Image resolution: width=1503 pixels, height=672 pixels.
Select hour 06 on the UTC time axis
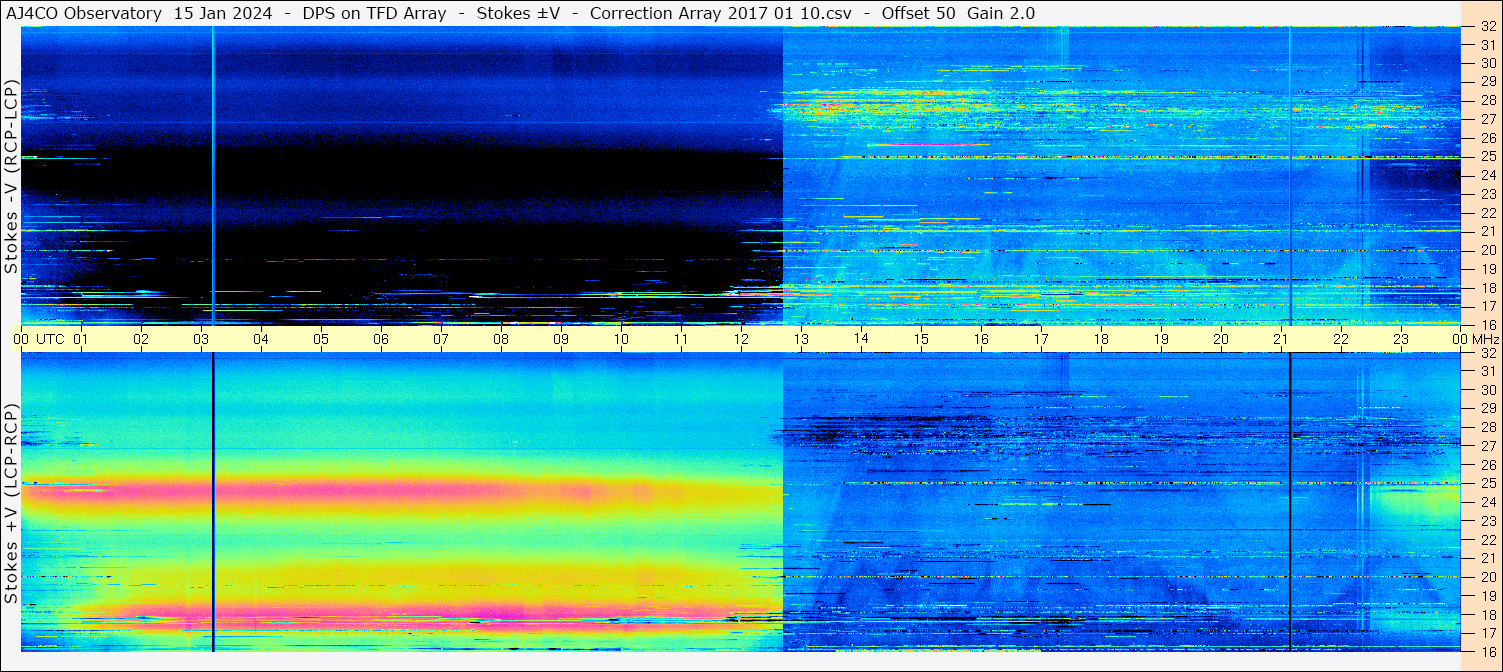[x=381, y=339]
